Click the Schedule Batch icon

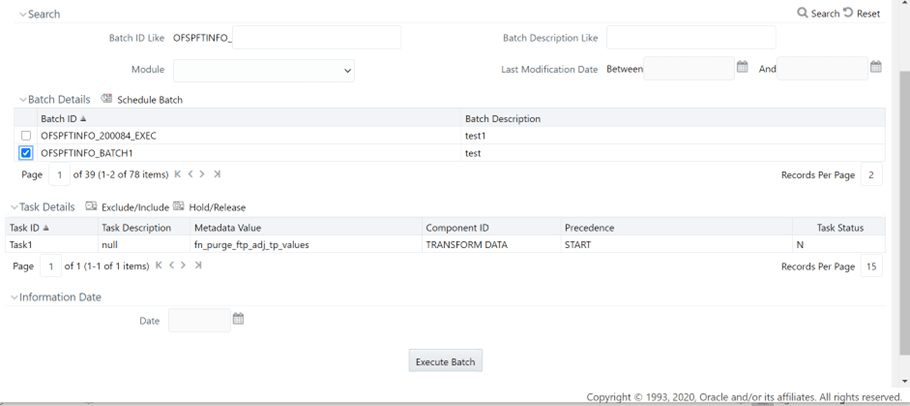click(x=106, y=99)
